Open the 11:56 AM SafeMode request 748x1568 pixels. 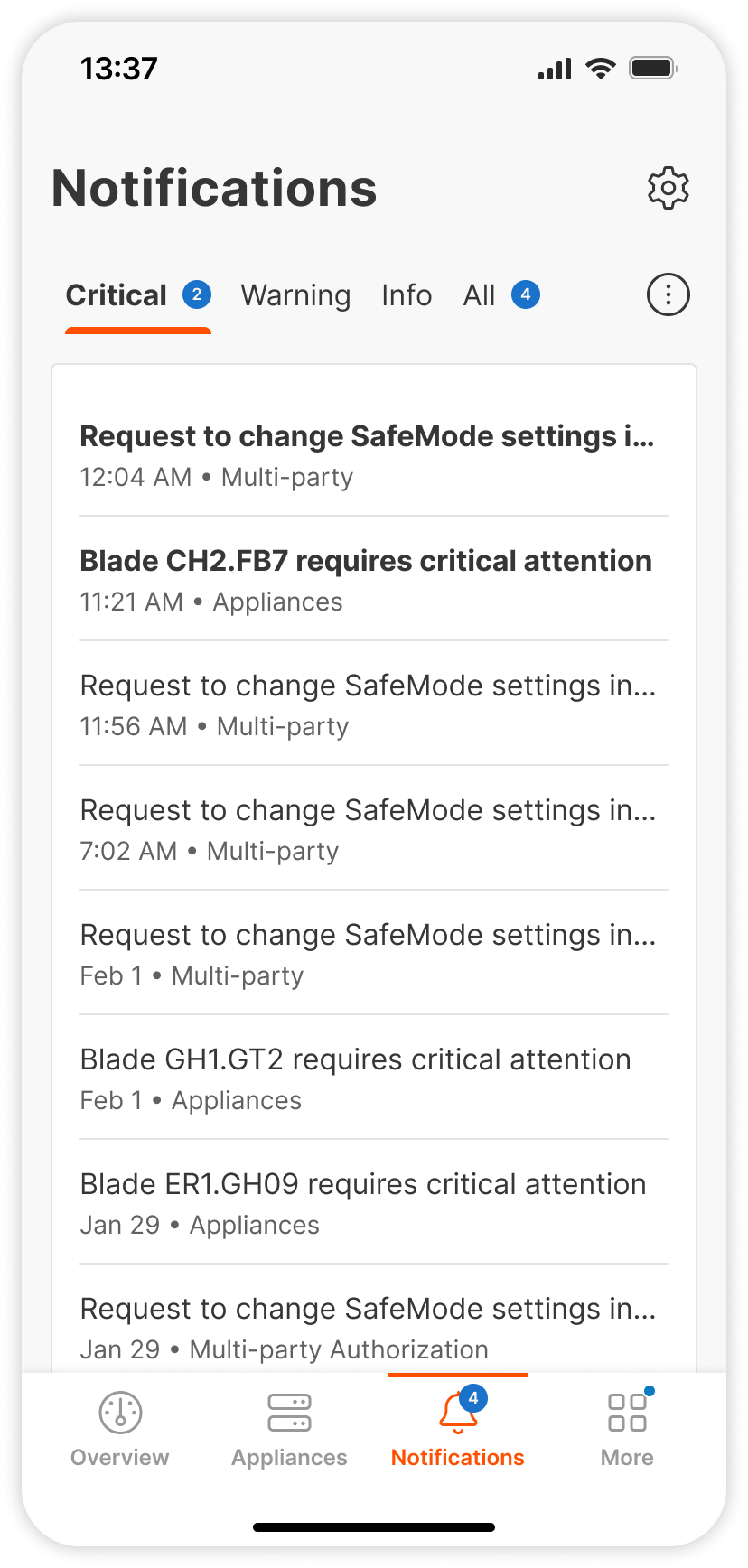click(x=367, y=704)
